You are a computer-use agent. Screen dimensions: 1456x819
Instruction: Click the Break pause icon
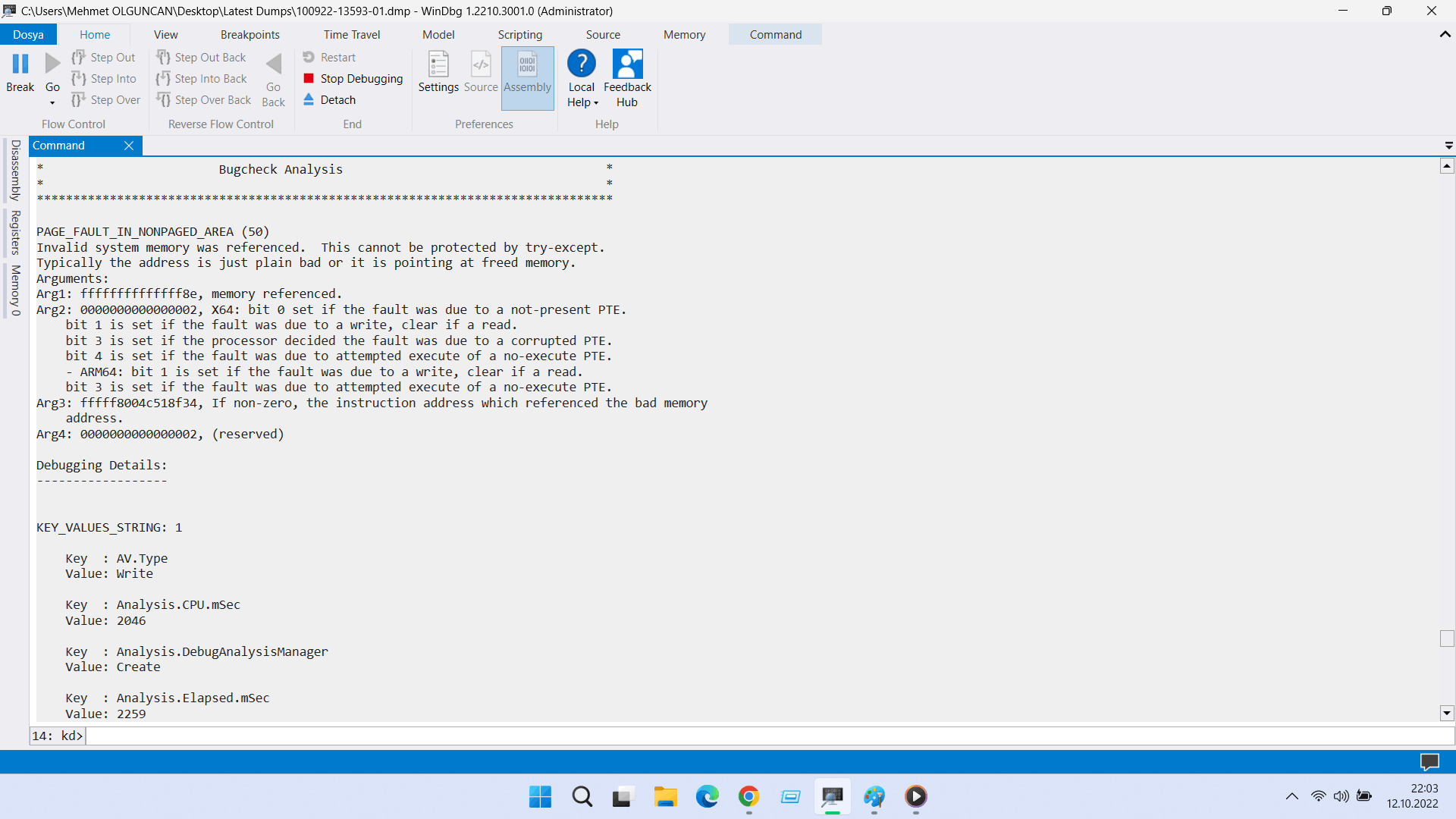(20, 64)
